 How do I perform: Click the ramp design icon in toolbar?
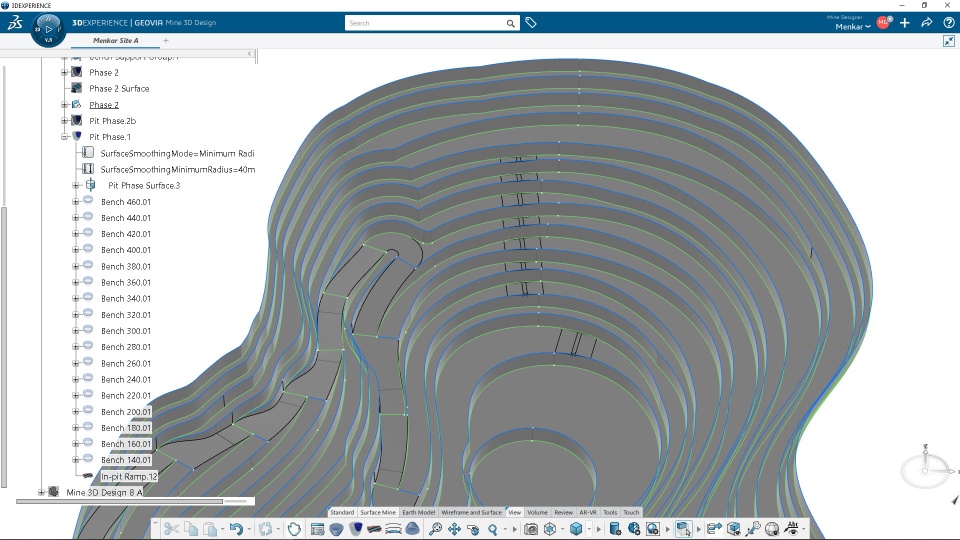[374, 529]
